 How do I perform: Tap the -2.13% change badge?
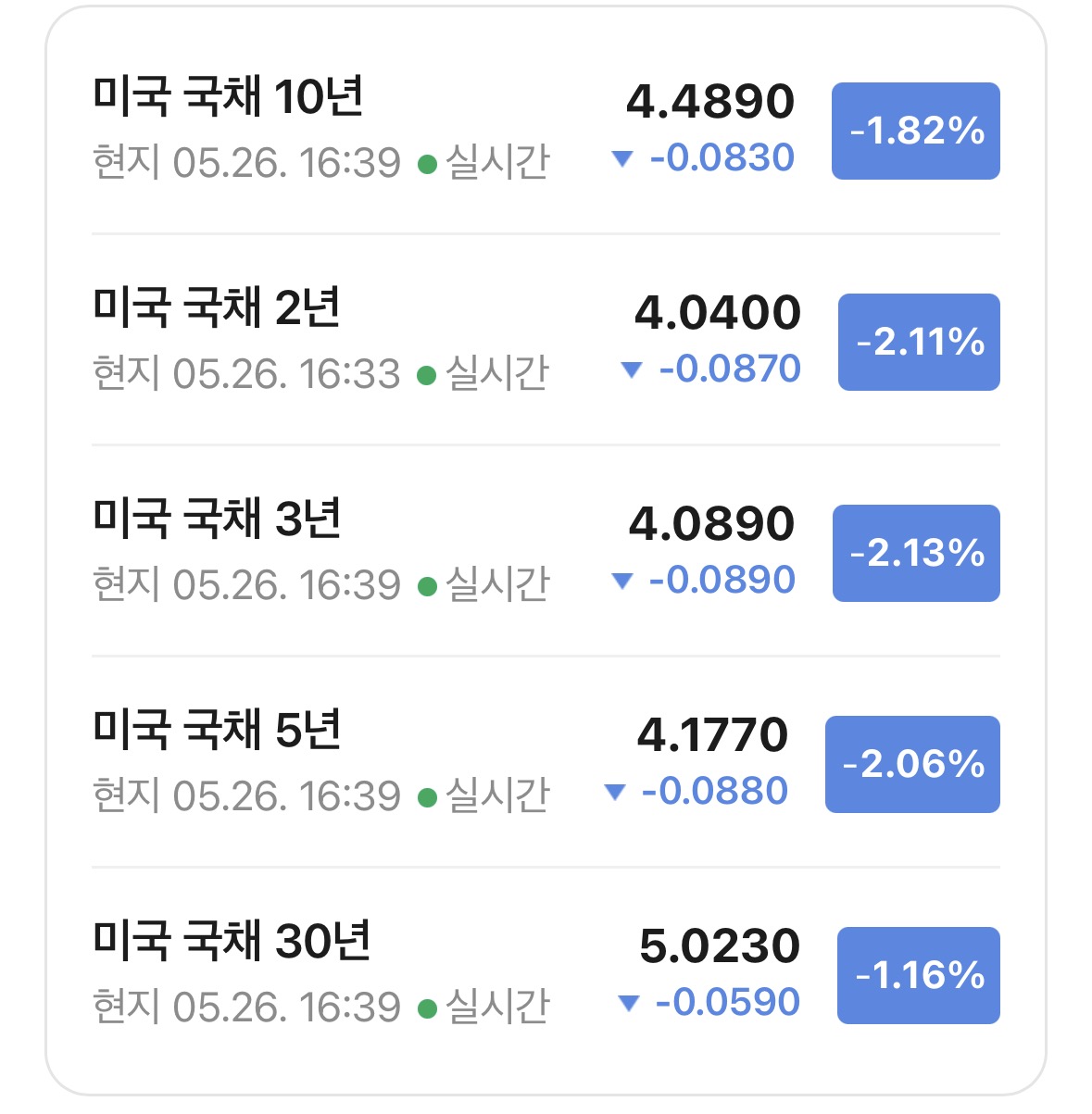click(x=916, y=553)
